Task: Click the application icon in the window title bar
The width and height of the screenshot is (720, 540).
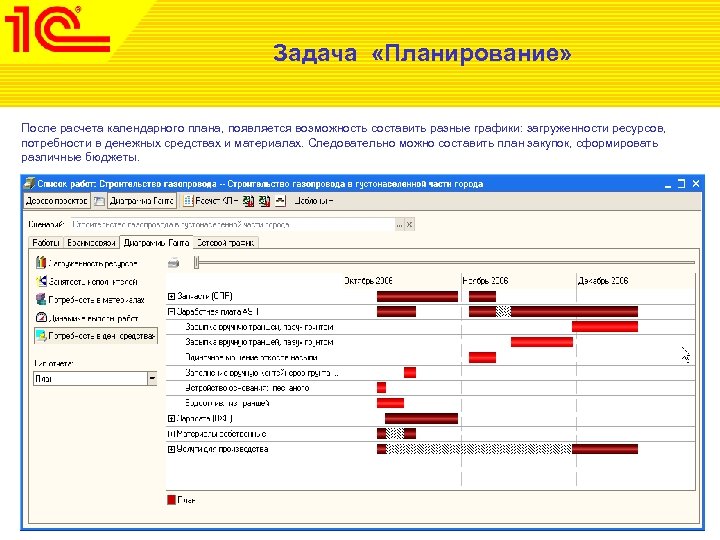Action: tap(29, 183)
